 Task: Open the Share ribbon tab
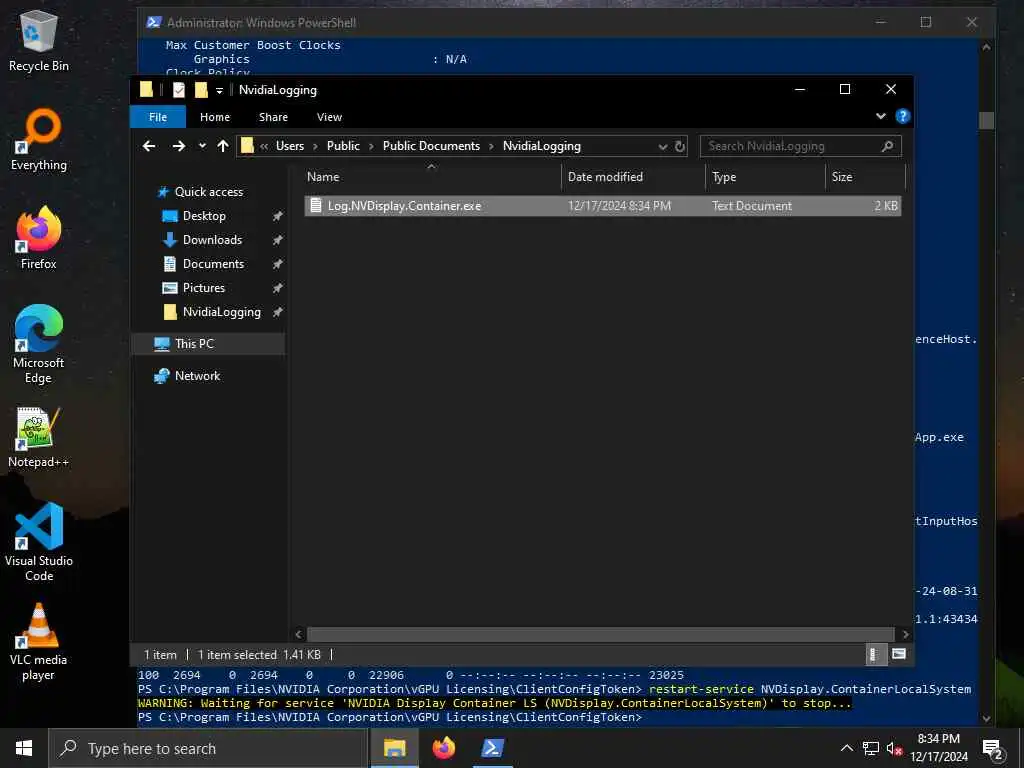273,117
